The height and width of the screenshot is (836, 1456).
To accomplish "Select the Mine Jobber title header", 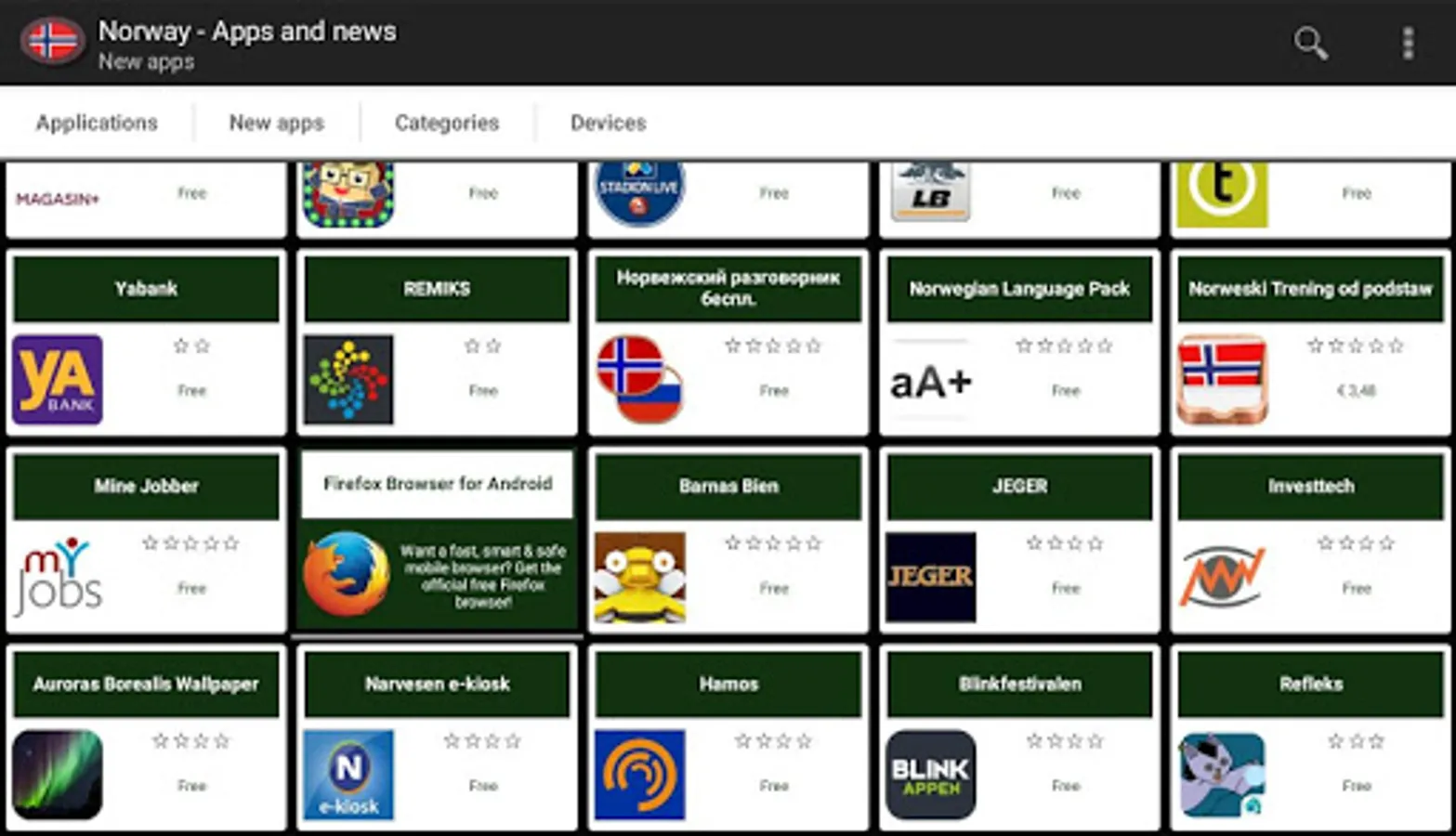I will (x=147, y=486).
